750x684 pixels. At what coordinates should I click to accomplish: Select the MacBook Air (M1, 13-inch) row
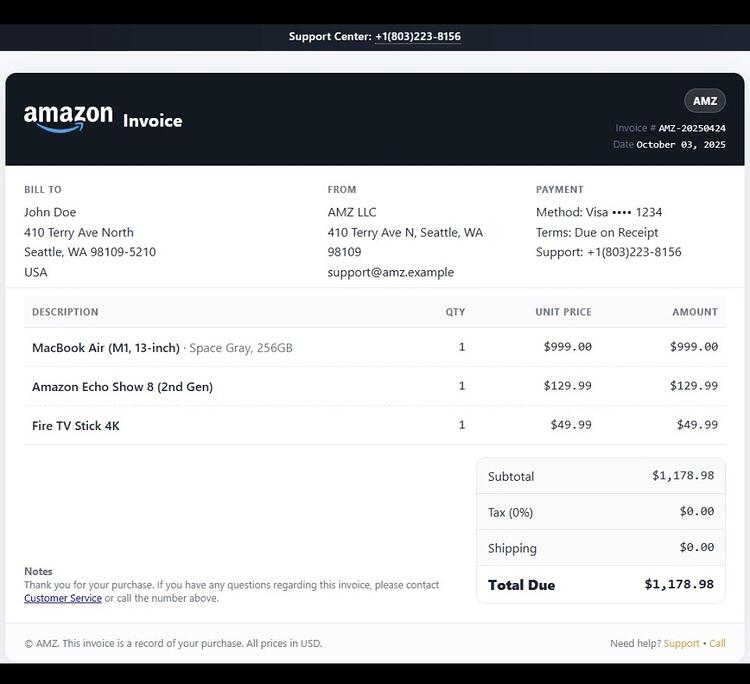tap(375, 347)
